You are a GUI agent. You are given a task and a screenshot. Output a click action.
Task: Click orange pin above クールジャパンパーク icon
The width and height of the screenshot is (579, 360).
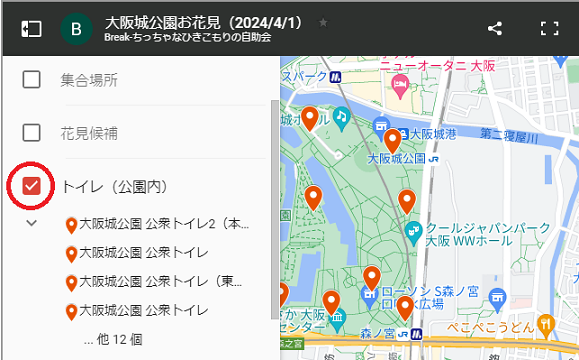[x=407, y=201]
